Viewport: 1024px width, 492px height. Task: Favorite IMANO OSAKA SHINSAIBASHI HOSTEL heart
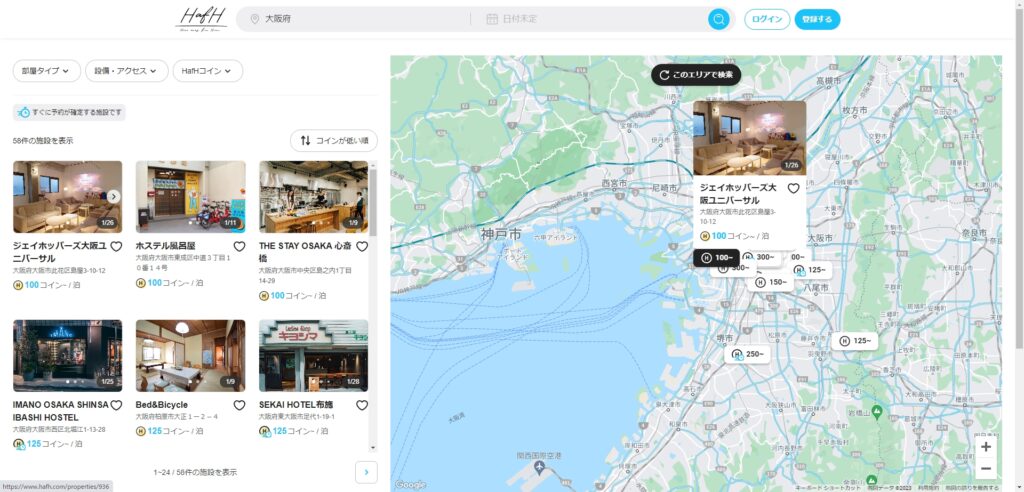(x=116, y=405)
